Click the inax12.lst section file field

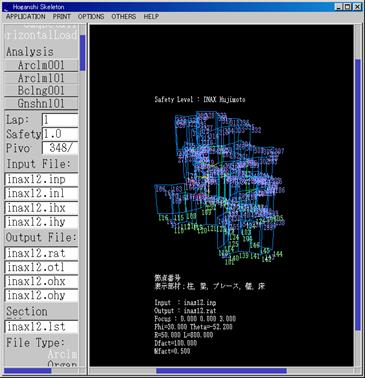[x=41, y=327]
